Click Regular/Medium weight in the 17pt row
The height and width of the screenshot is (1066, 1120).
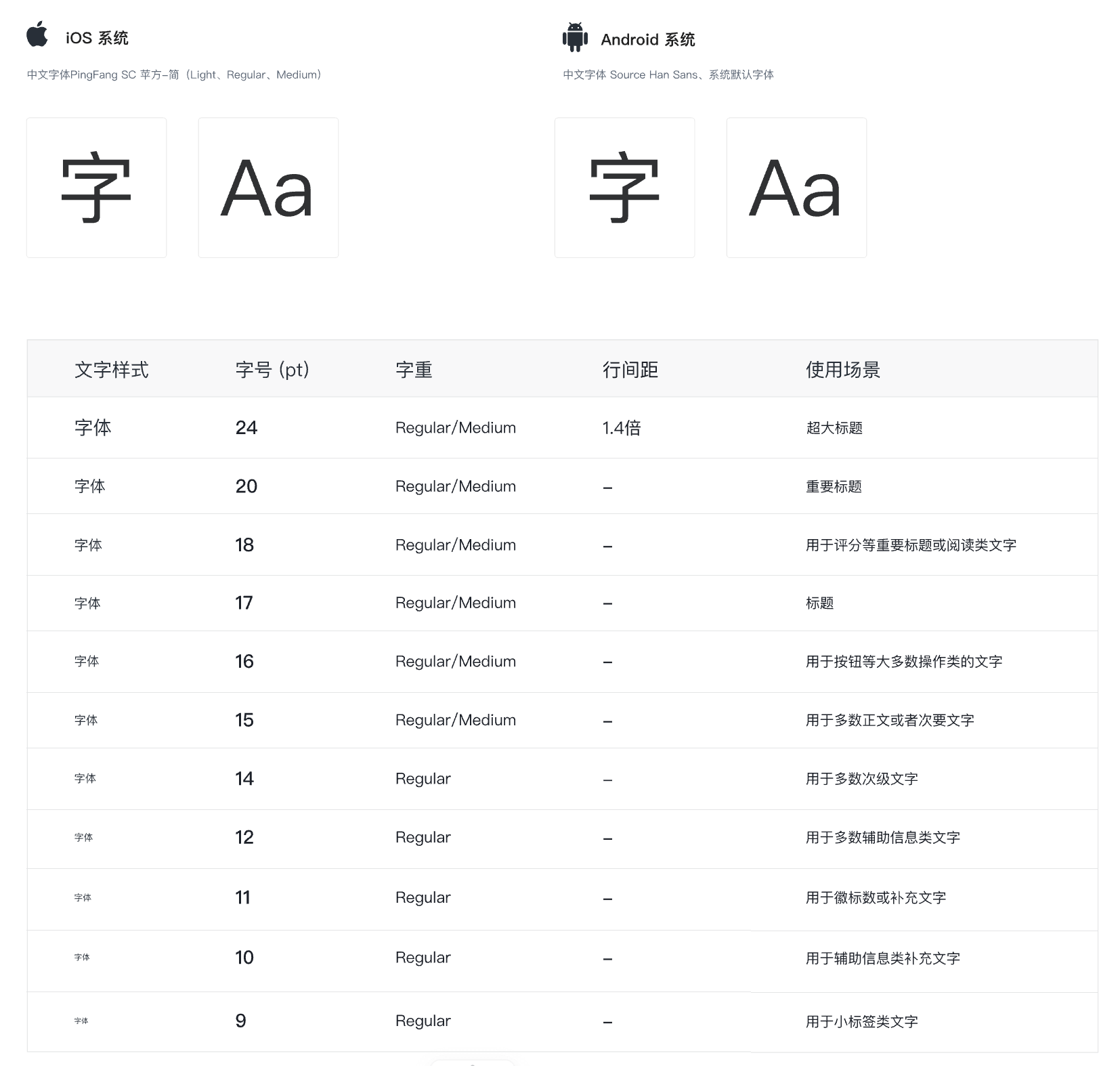point(456,603)
